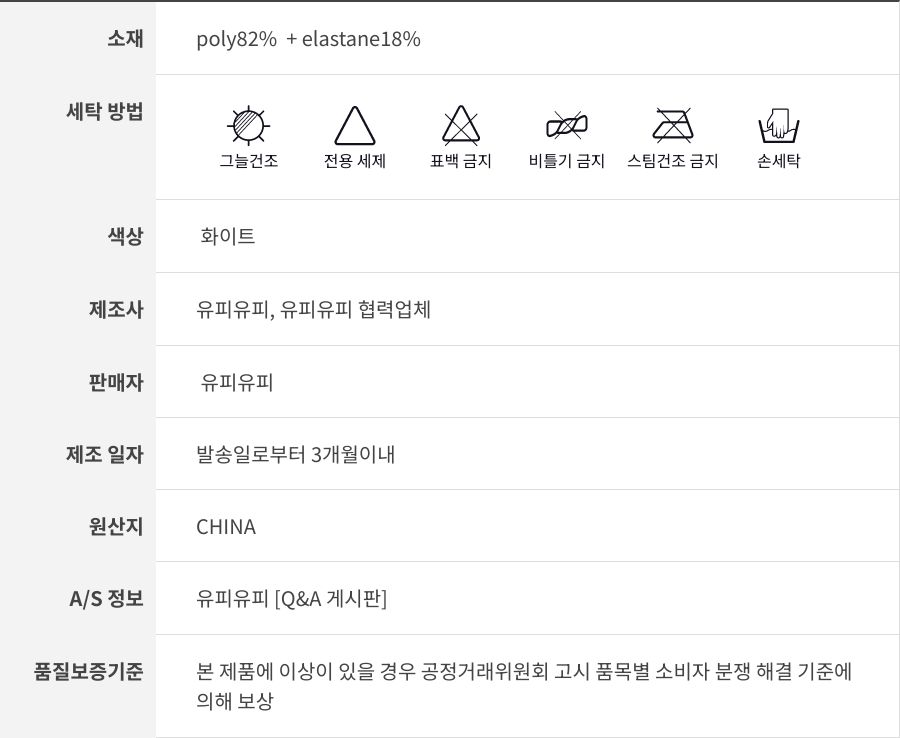Click the do not wring (비틀기 금지) icon
The image size is (900, 738).
(x=566, y=126)
